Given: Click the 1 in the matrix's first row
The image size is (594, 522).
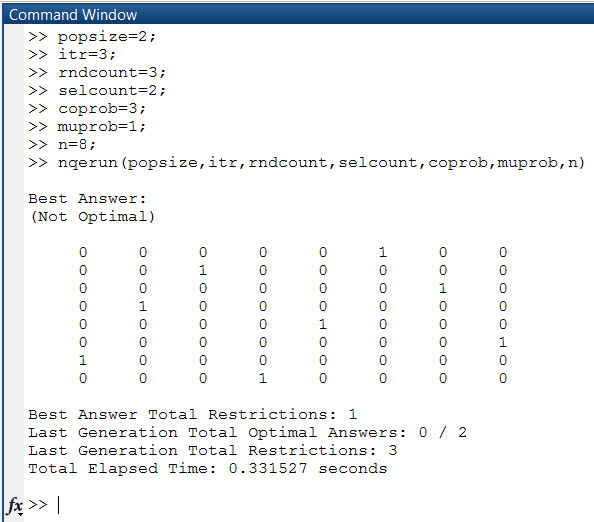Looking at the screenshot, I should coord(383,252).
